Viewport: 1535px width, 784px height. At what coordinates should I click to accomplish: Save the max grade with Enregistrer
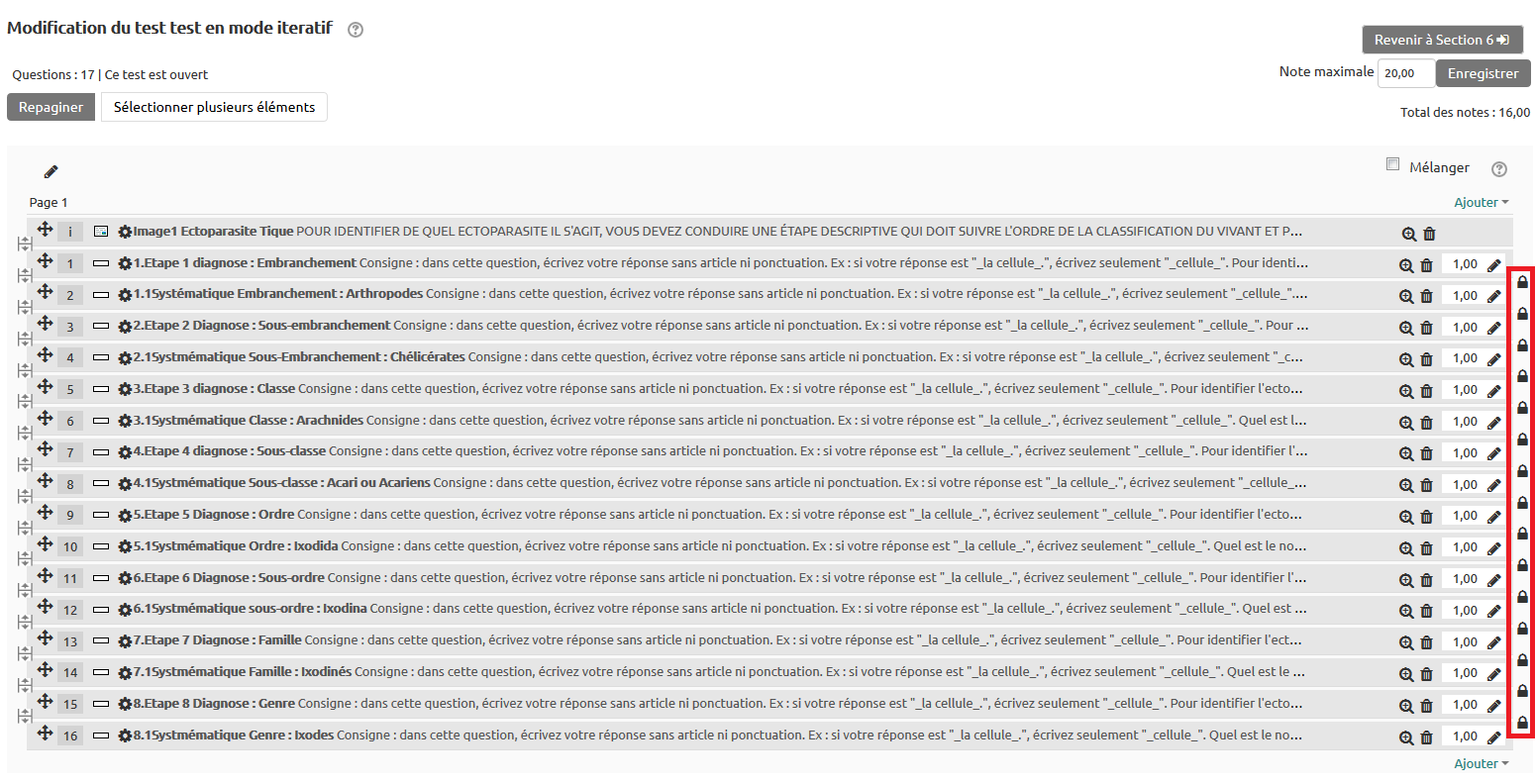1483,73
